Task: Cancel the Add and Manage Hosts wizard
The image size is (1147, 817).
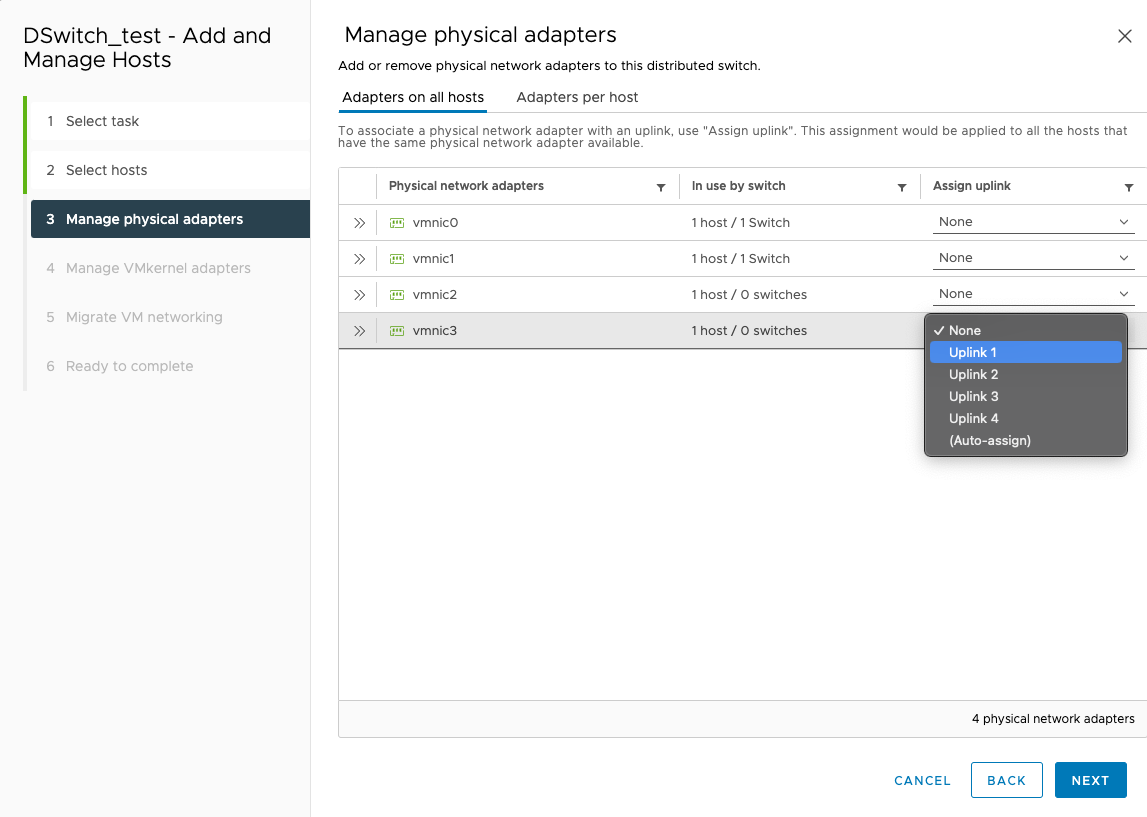Action: [921, 780]
